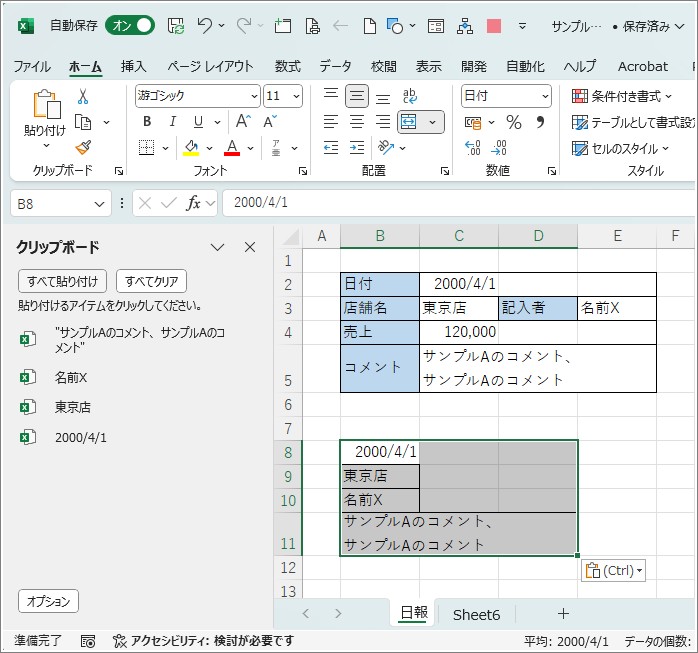The image size is (698, 653).
Task: Toggle Italic formatting
Action: tap(173, 122)
